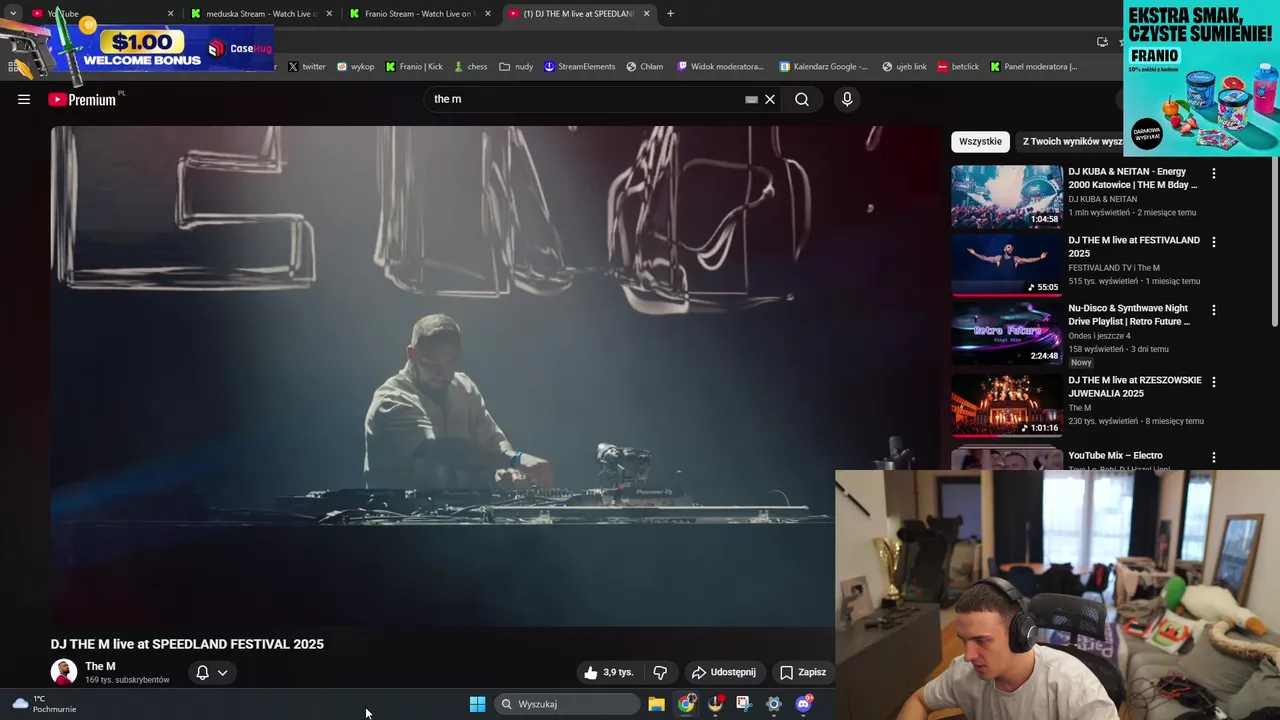Viewport: 1280px width, 720px height.
Task: Open DJ KUBA & NEITAN Energy 2000 thumbnail
Action: click(x=1007, y=197)
